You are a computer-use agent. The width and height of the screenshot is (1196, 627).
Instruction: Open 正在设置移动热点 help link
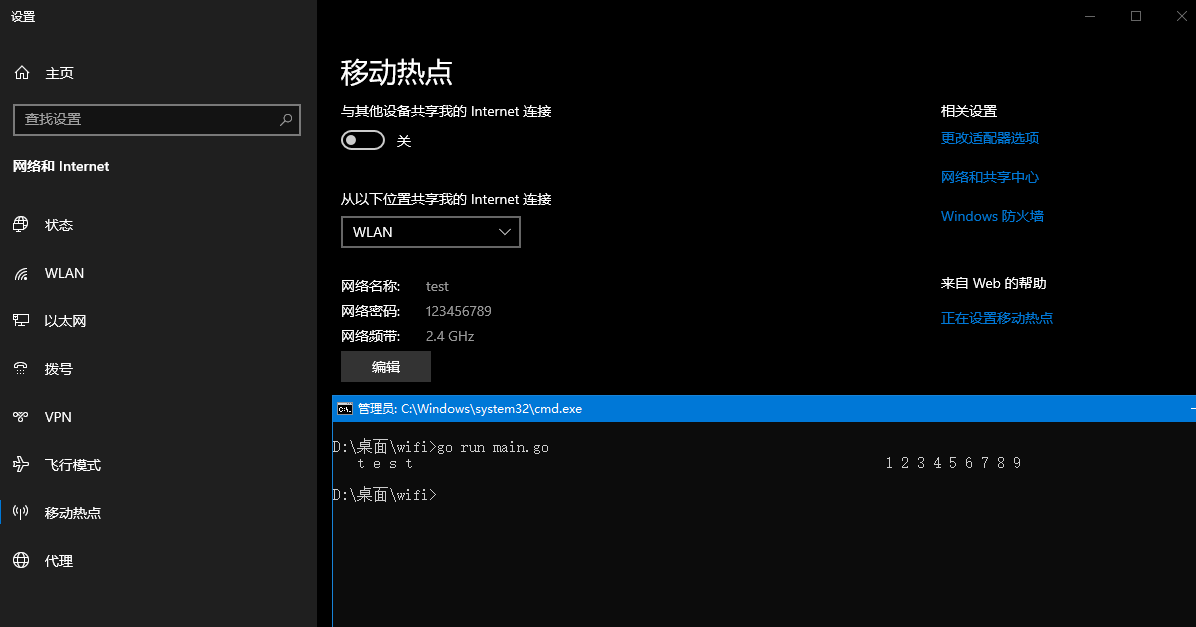coord(996,318)
